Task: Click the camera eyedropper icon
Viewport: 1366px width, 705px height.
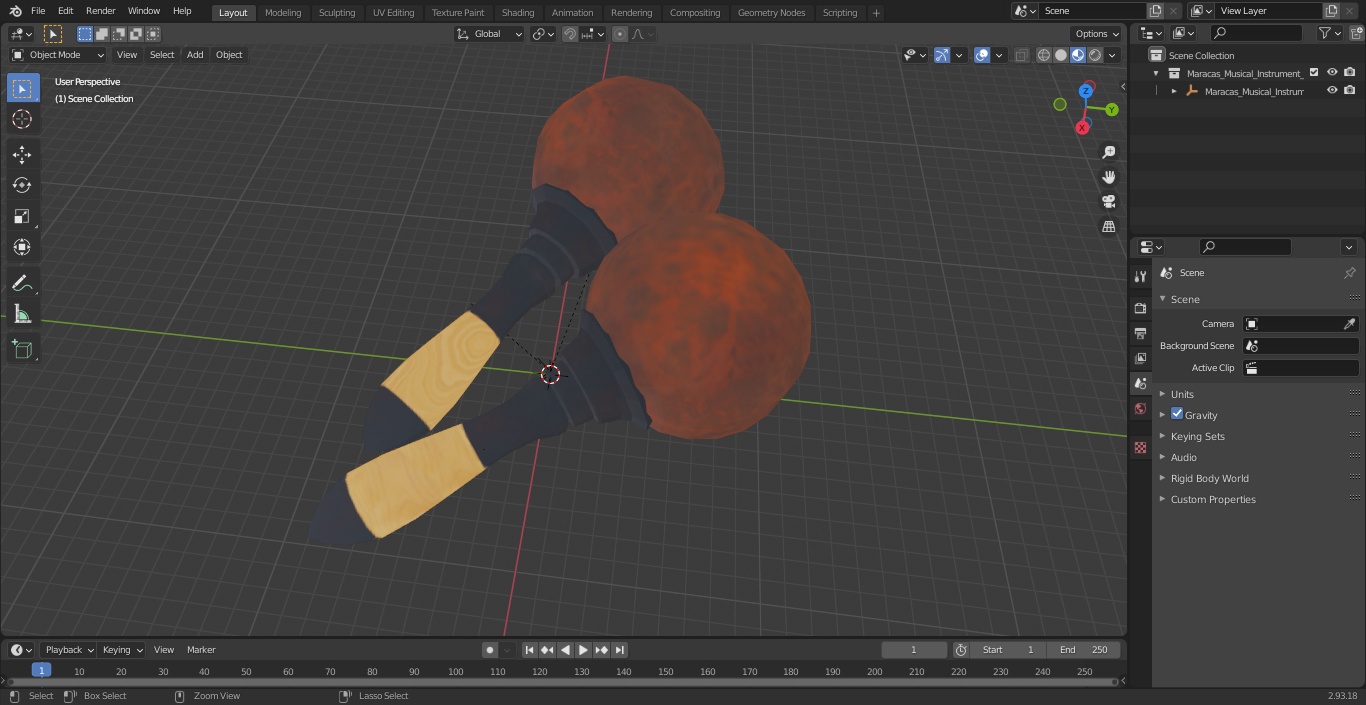Action: pos(1349,324)
